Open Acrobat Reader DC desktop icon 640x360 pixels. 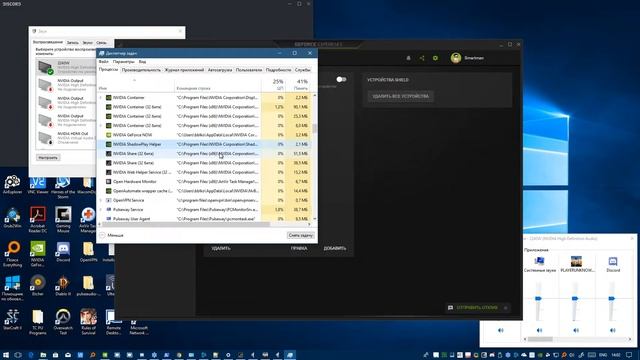point(38,219)
